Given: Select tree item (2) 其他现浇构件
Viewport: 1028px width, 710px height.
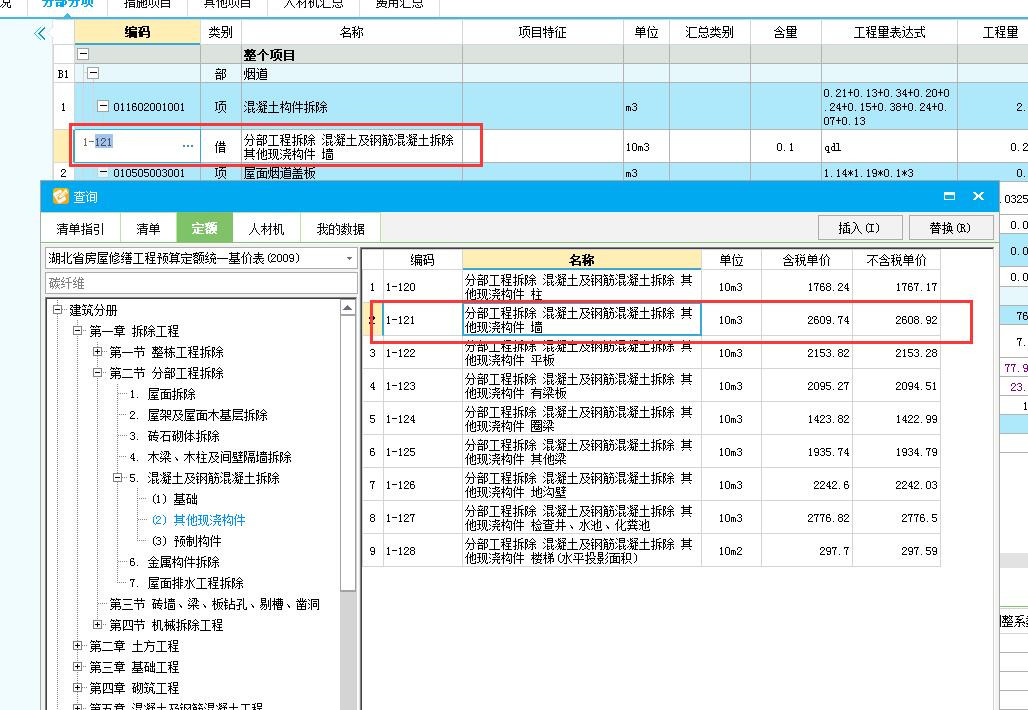Looking at the screenshot, I should point(198,520).
